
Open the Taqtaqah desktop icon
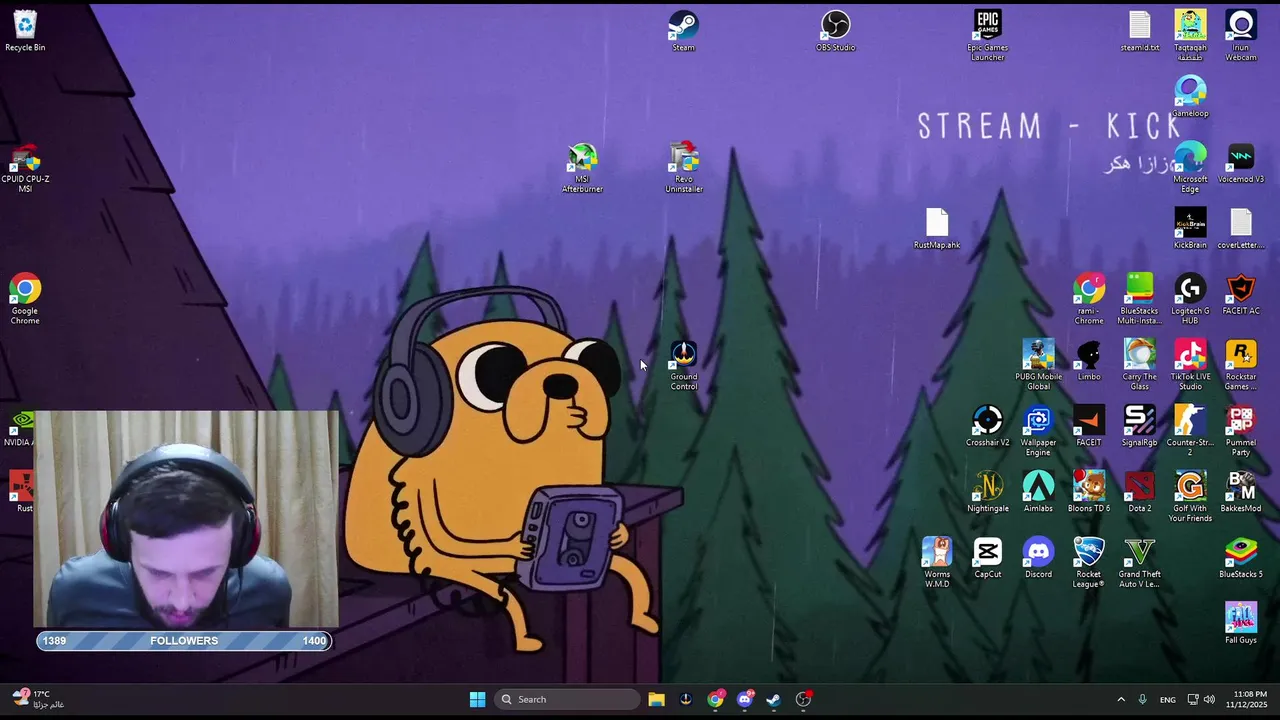pyautogui.click(x=1190, y=35)
